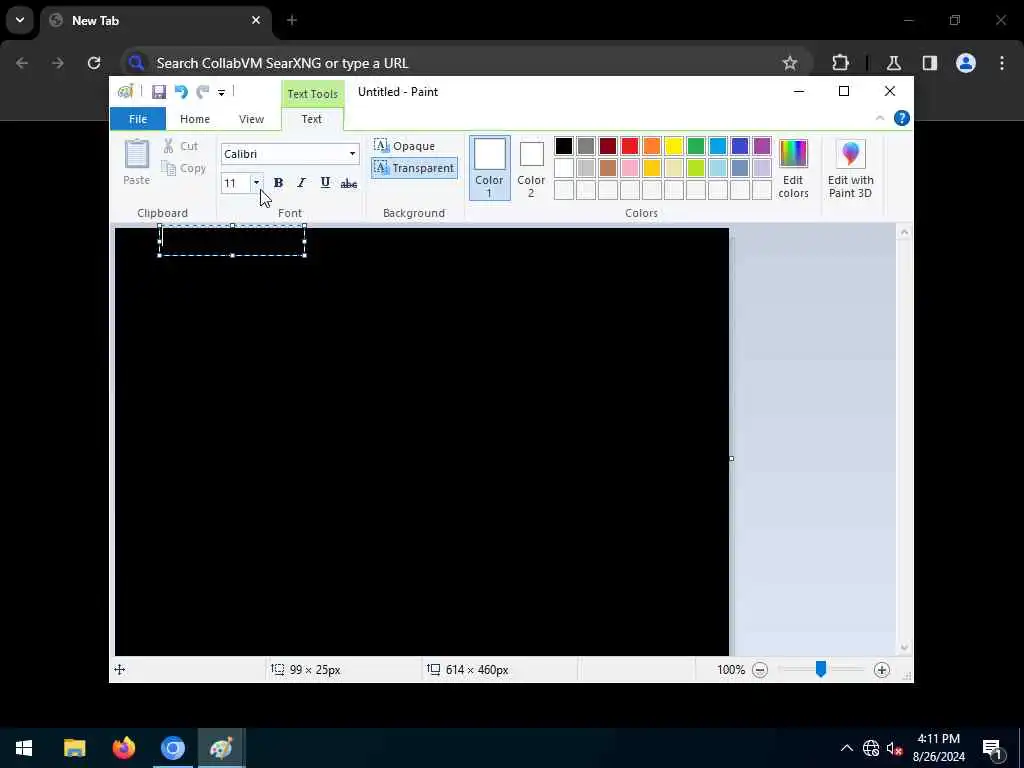Select the Color 1 foreground box
Image resolution: width=1024 pixels, height=768 pixels.
pos(490,168)
